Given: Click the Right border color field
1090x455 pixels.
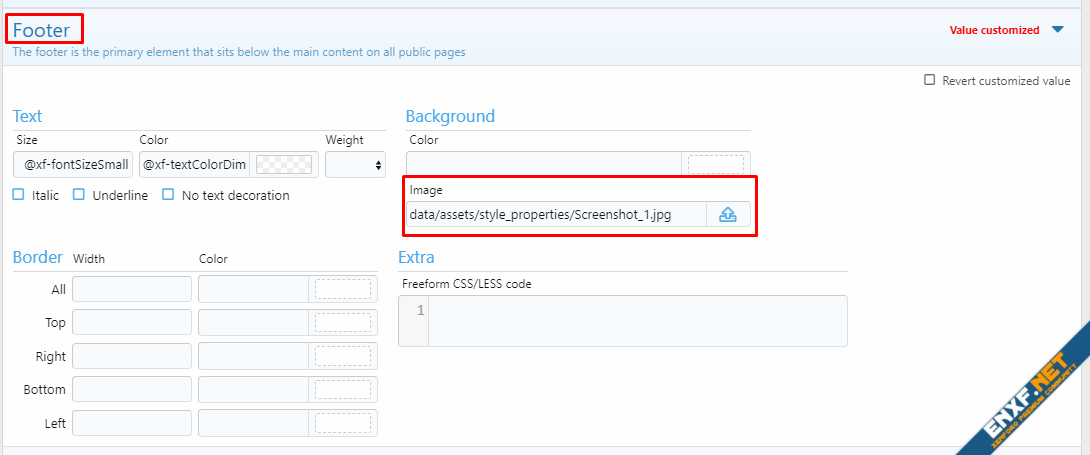Looking at the screenshot, I should point(253,356).
